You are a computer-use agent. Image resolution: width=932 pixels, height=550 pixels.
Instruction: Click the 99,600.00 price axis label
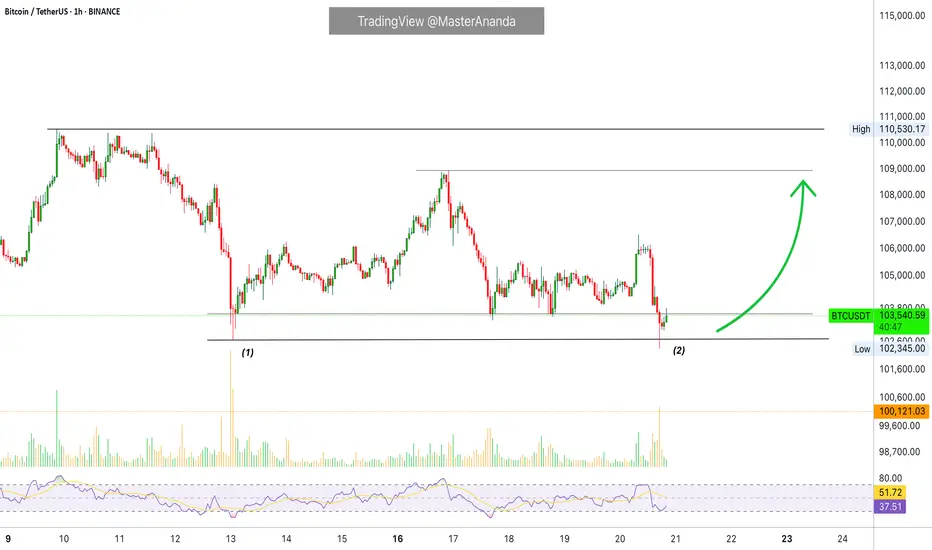pos(902,426)
